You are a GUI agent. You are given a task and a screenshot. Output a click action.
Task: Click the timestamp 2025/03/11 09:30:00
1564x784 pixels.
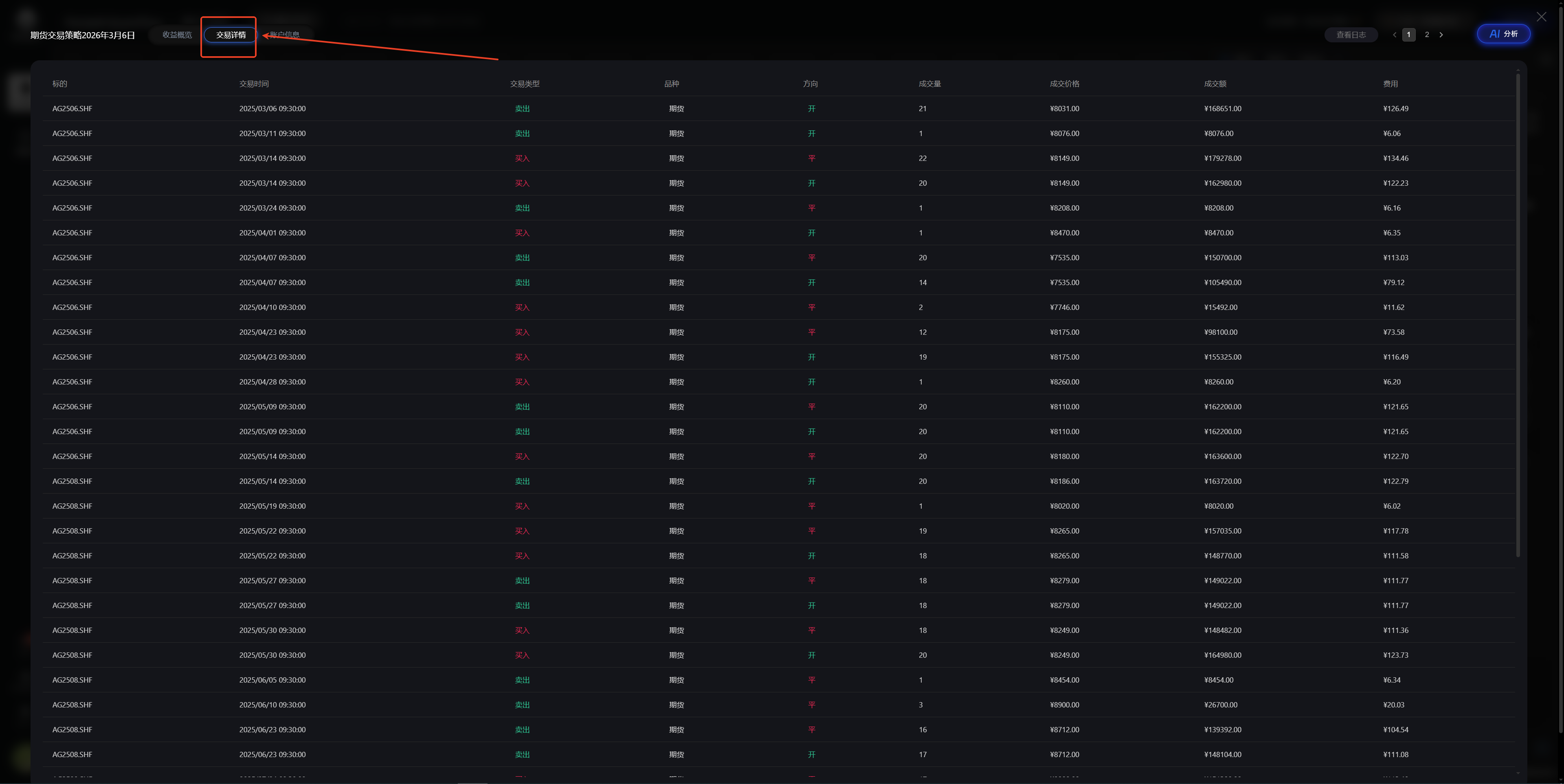pyautogui.click(x=272, y=134)
